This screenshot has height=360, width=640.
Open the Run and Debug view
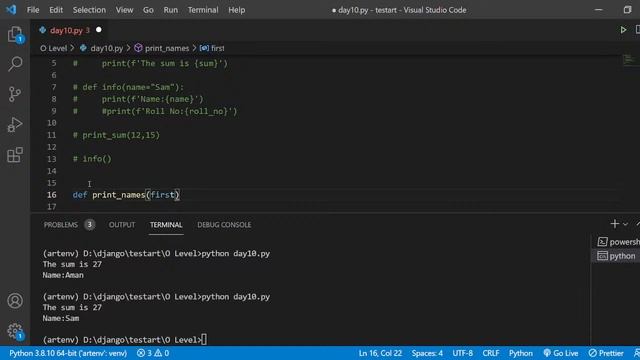15,124
